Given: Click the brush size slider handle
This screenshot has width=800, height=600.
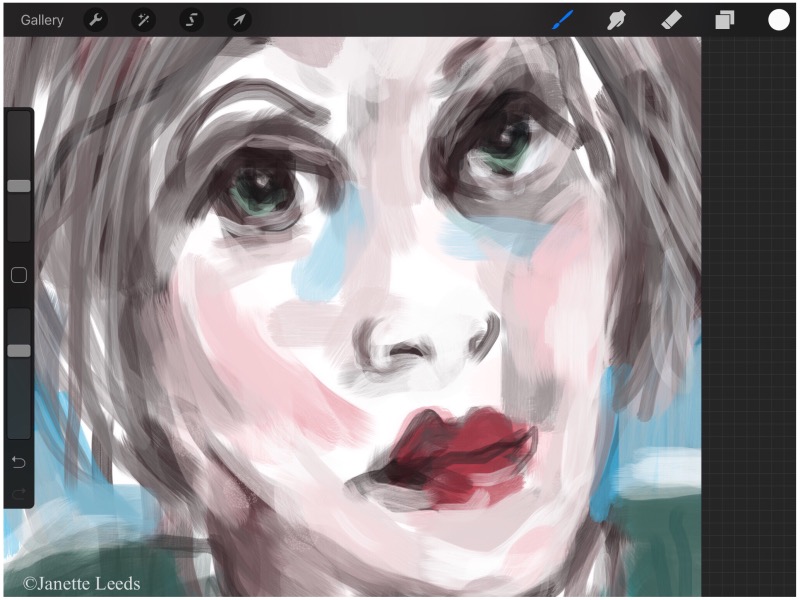Looking at the screenshot, I should [x=19, y=186].
